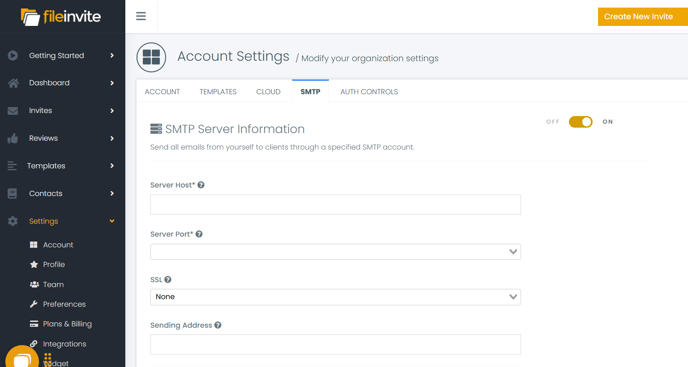Open Reviews in the sidebar
688x367 pixels.
tap(43, 138)
